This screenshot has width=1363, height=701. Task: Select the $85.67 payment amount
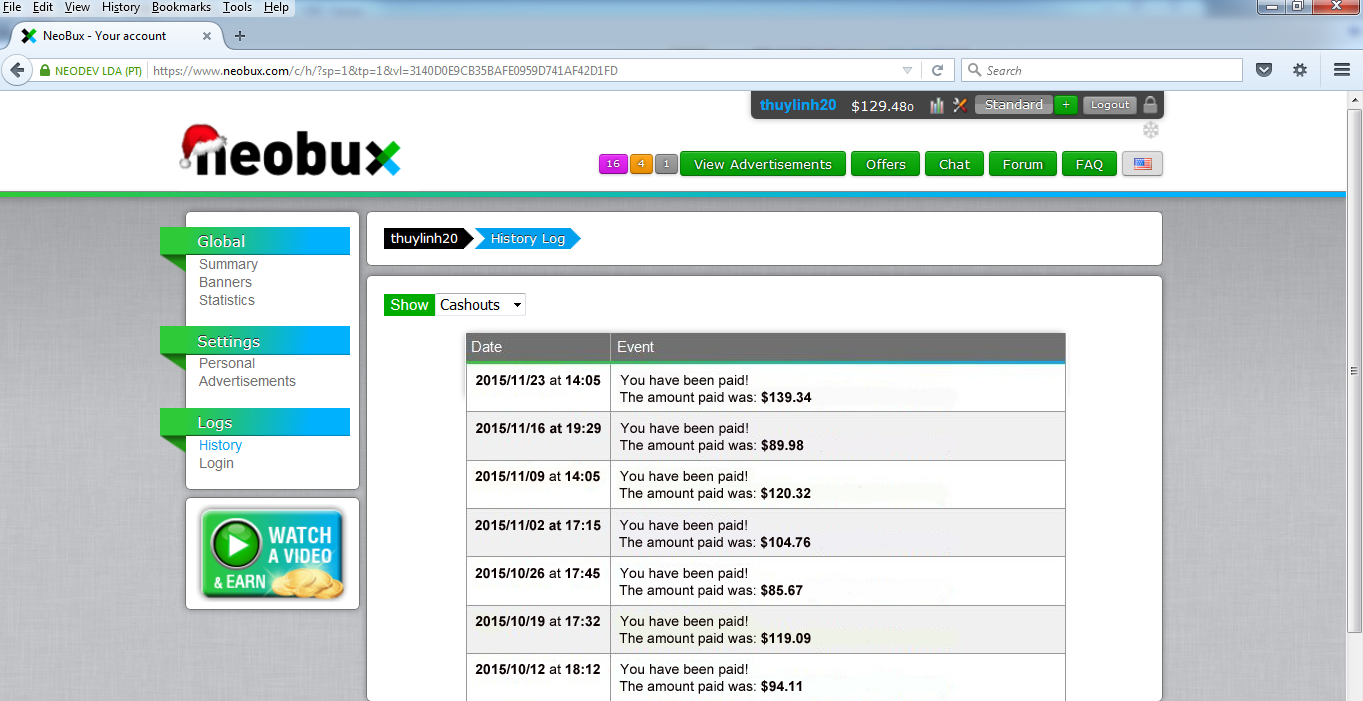click(782, 590)
